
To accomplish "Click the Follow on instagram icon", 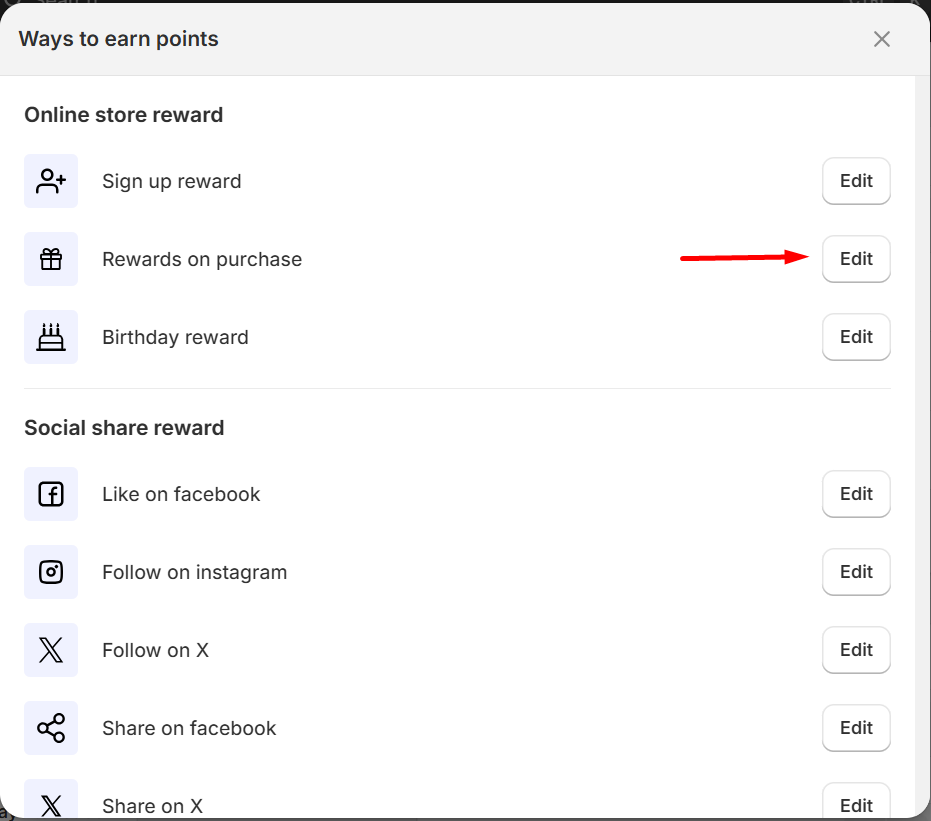I will pyautogui.click(x=51, y=572).
